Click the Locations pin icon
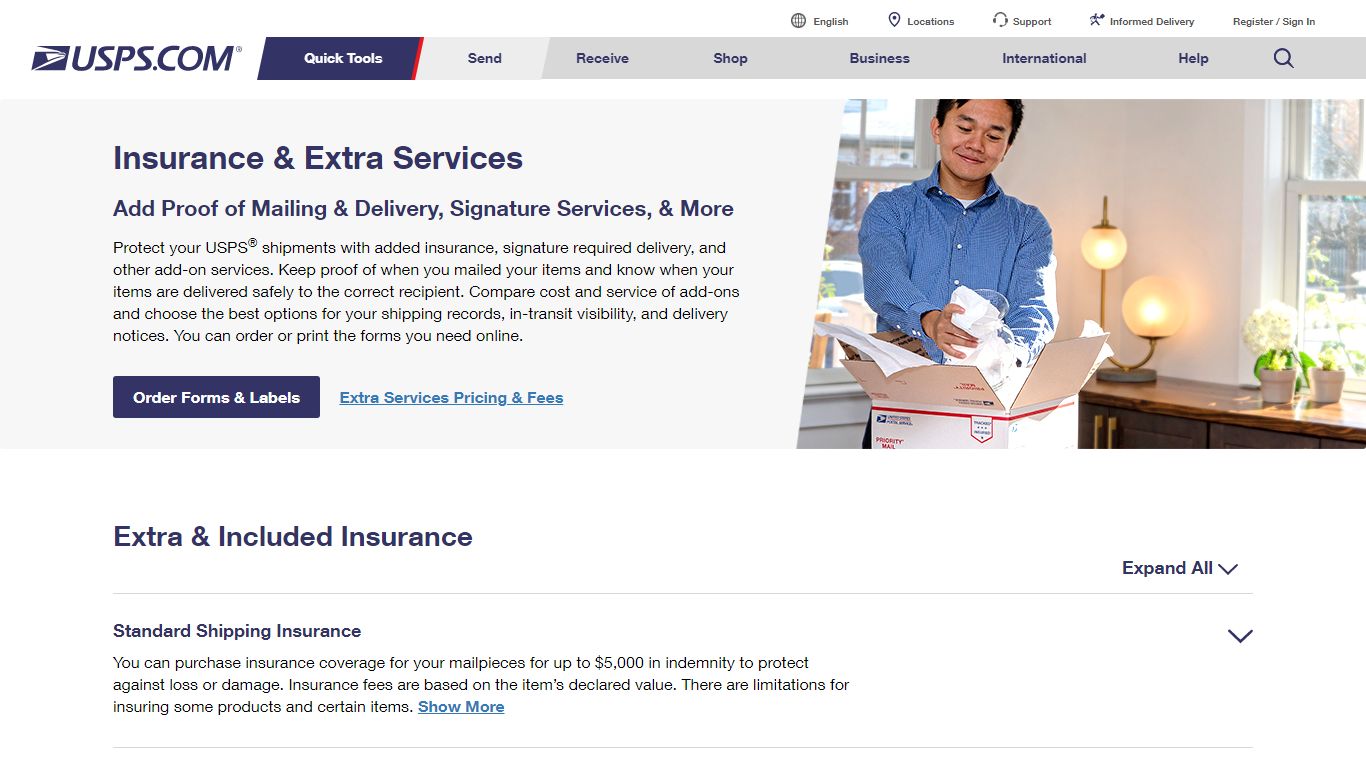Image resolution: width=1366 pixels, height=768 pixels. [x=894, y=20]
